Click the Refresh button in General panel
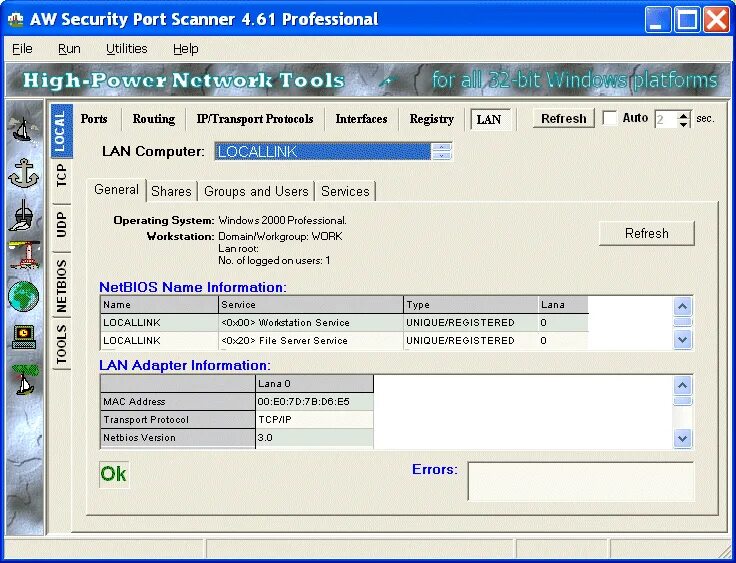The width and height of the screenshot is (736, 563). pyautogui.click(x=646, y=233)
